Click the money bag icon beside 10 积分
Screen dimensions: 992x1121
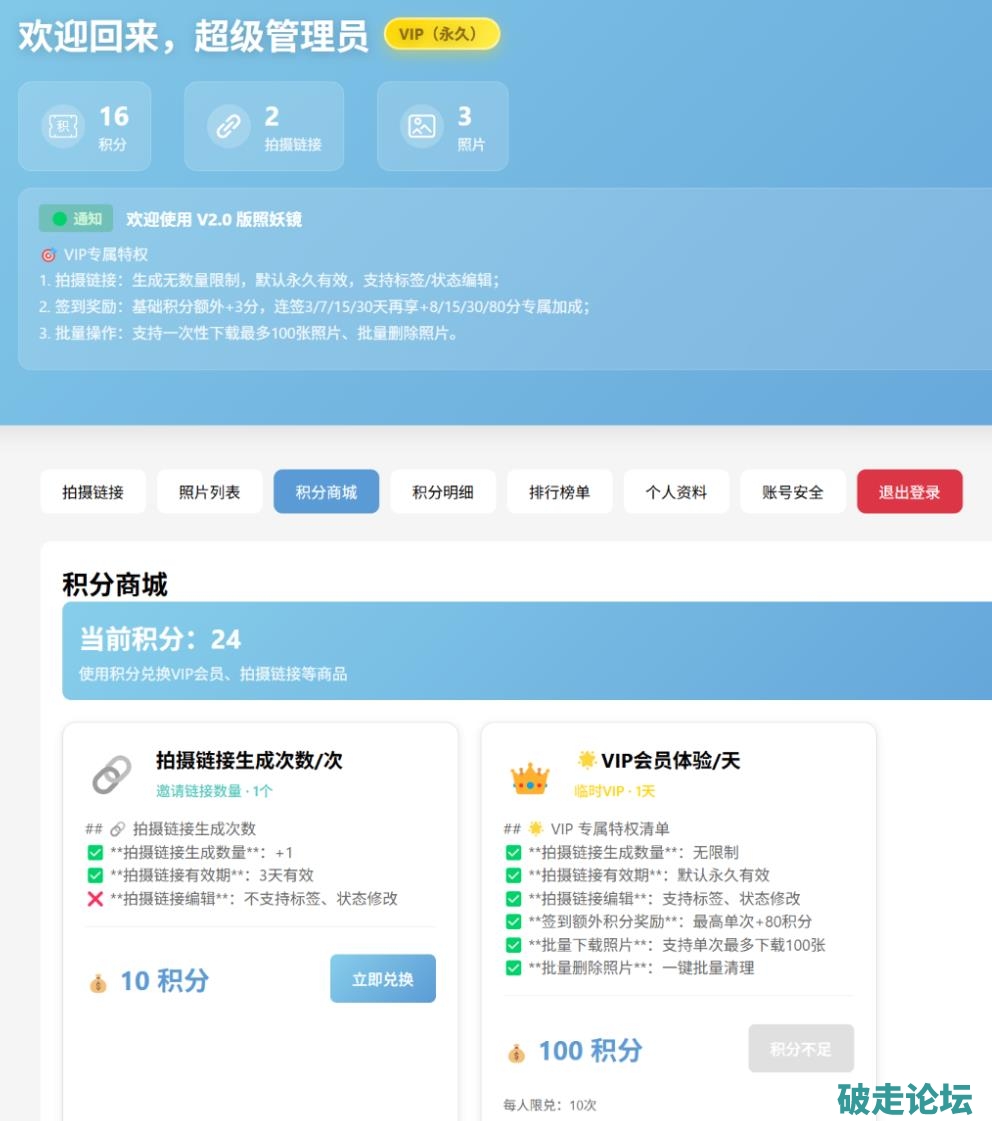coord(97,983)
